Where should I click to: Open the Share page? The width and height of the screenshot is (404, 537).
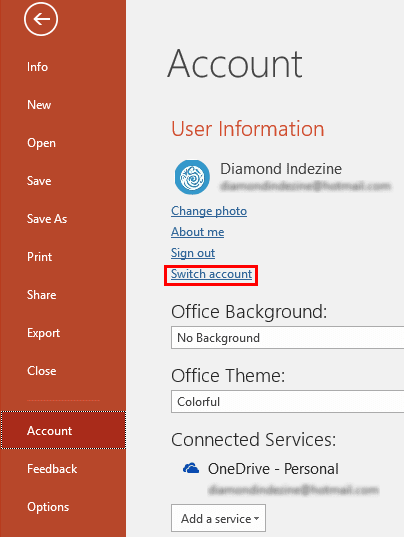(x=41, y=295)
